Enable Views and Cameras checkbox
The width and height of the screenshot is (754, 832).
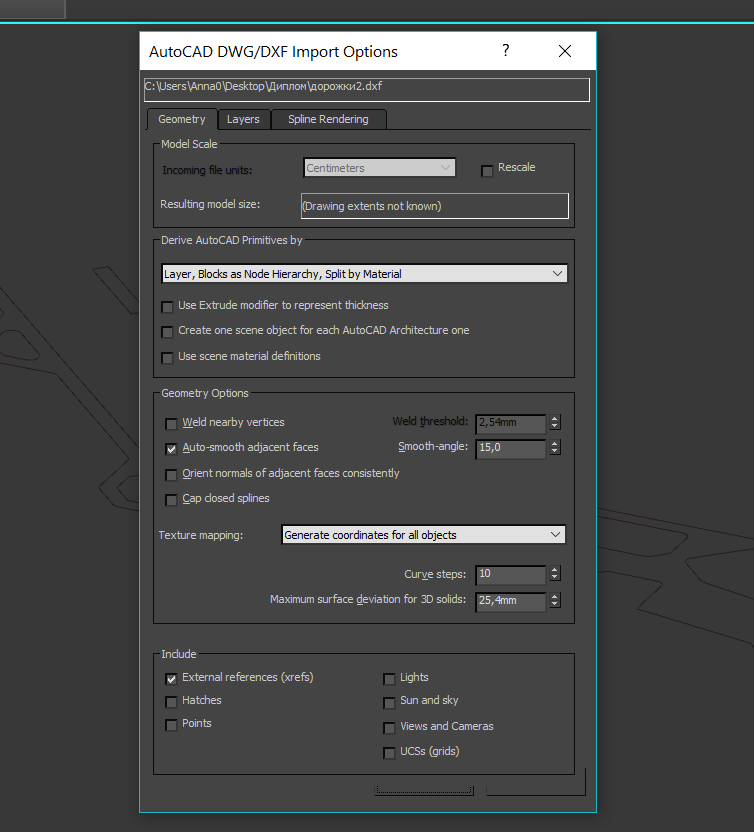click(389, 727)
